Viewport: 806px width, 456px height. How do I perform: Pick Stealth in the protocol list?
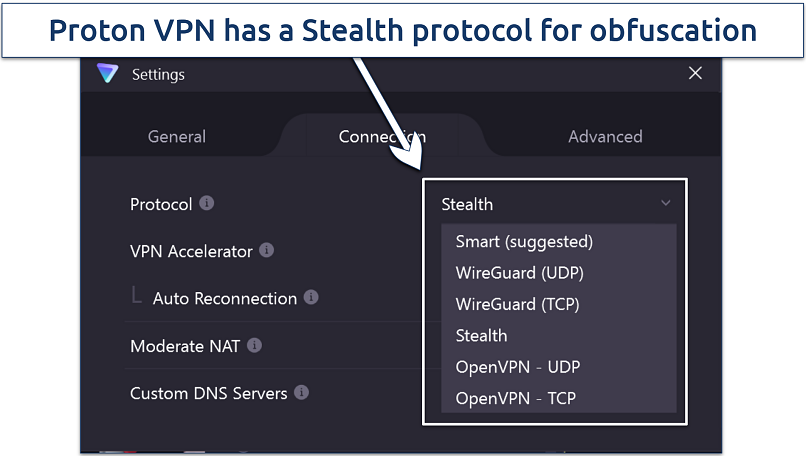pyautogui.click(x=481, y=335)
